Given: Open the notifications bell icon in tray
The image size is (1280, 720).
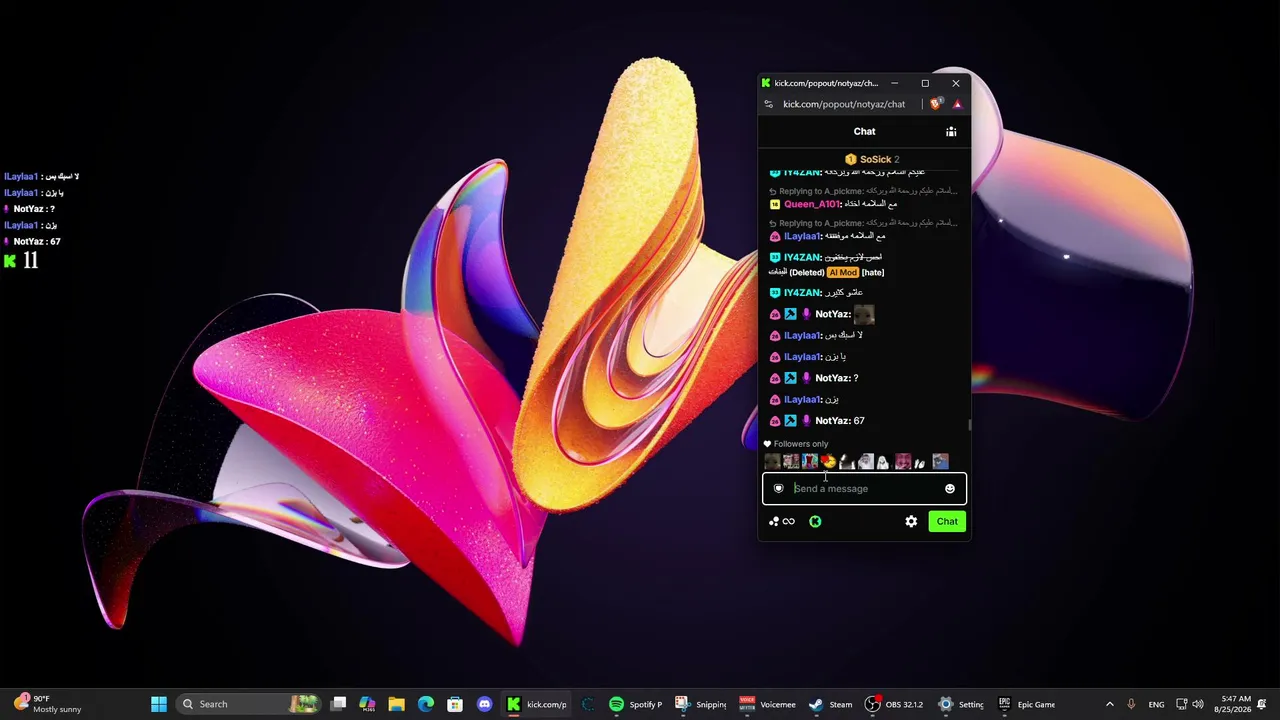Looking at the screenshot, I should [x=1263, y=704].
